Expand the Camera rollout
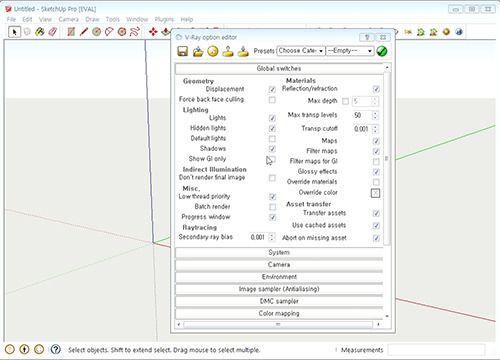Viewport: 500px width, 360px height. tap(279, 265)
